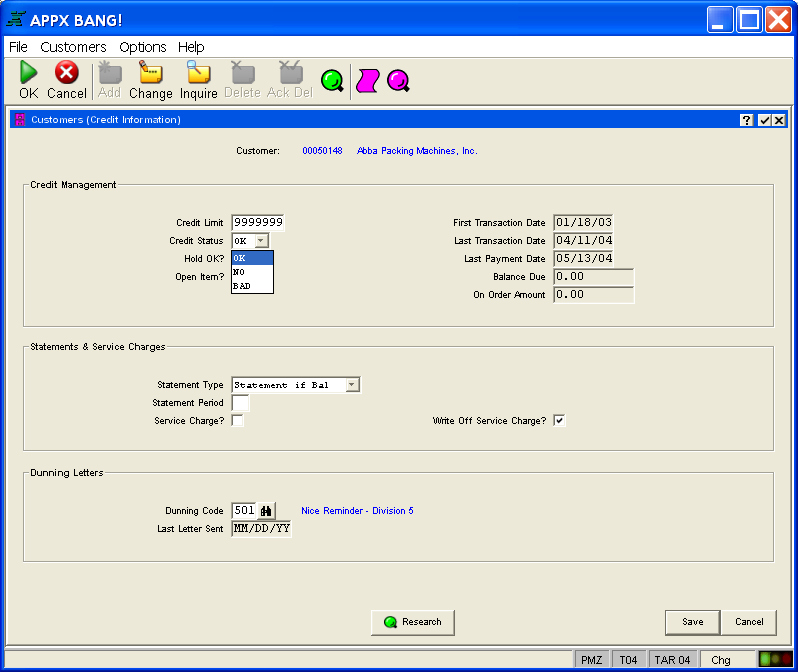This screenshot has height=672, width=798.
Task: Click the magenta scroll toolbar icon
Action: (x=367, y=80)
